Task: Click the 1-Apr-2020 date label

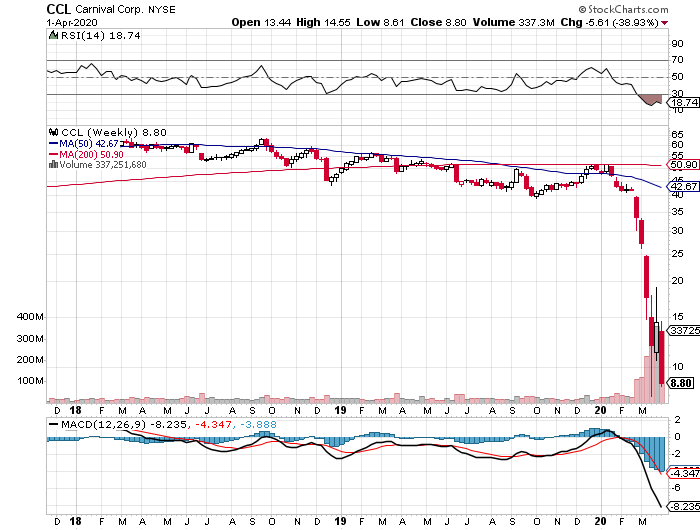Action: (x=72, y=23)
